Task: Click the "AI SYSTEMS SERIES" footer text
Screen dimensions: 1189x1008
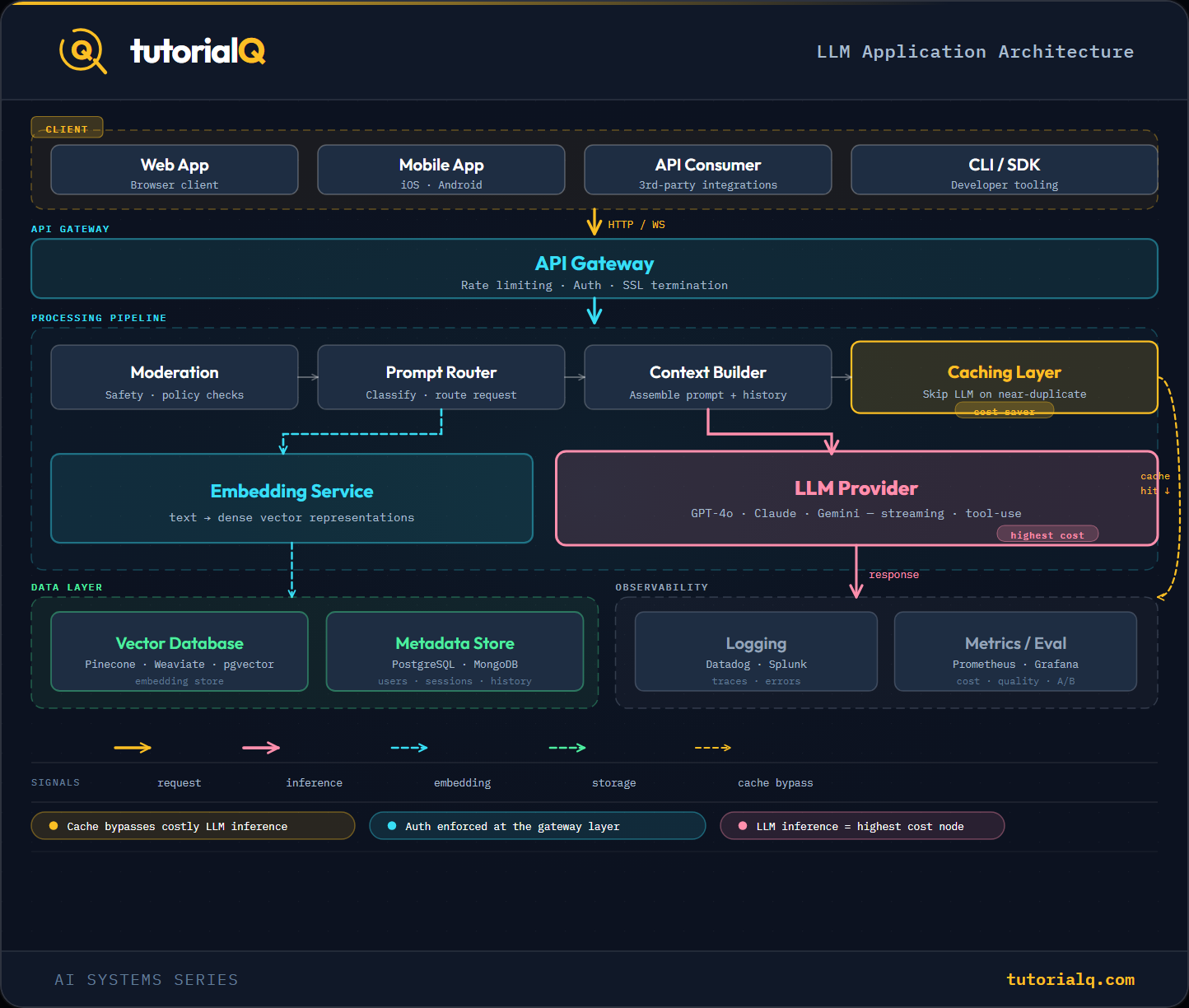Action: click(147, 979)
